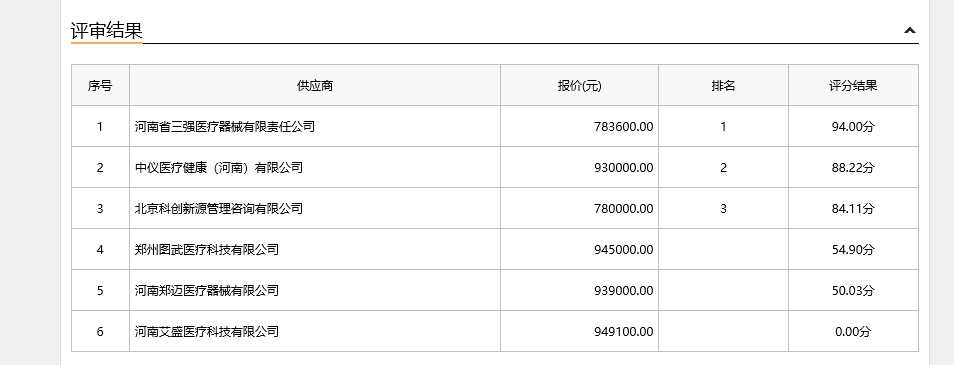Select supplier 河南郑迈医疗器械有限公司

(x=207, y=291)
